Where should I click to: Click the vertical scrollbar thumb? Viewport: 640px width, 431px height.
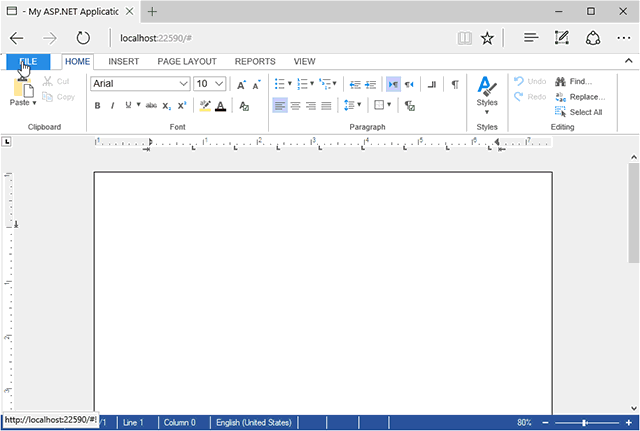[633, 212]
